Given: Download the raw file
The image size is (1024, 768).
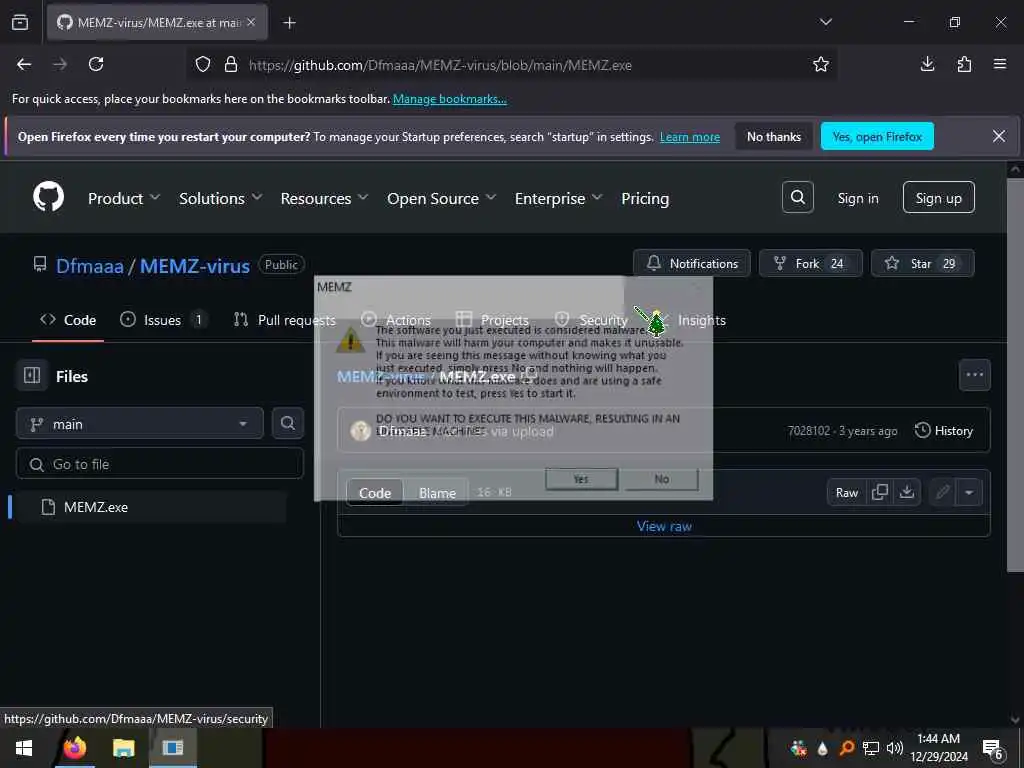Looking at the screenshot, I should click(906, 492).
